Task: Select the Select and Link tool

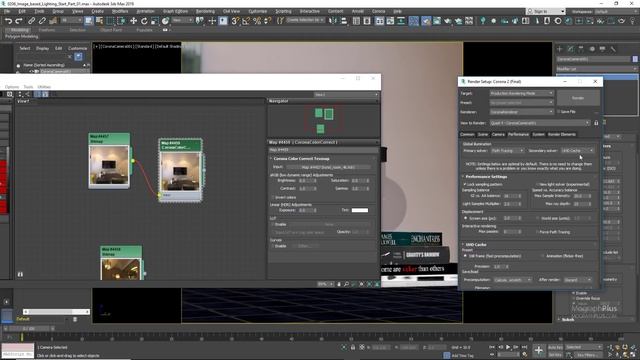Action: tap(31, 21)
